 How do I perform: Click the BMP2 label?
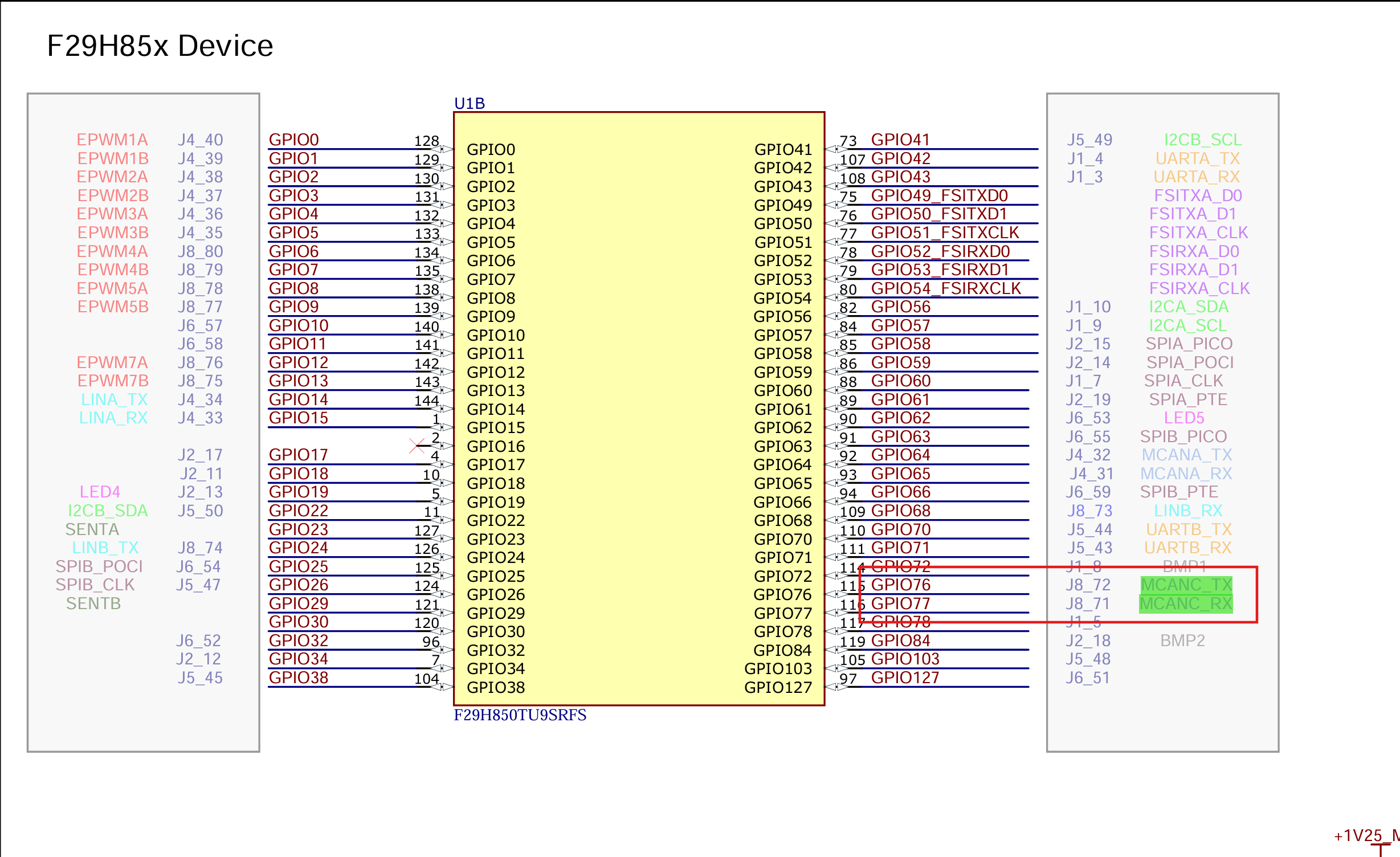[1182, 640]
